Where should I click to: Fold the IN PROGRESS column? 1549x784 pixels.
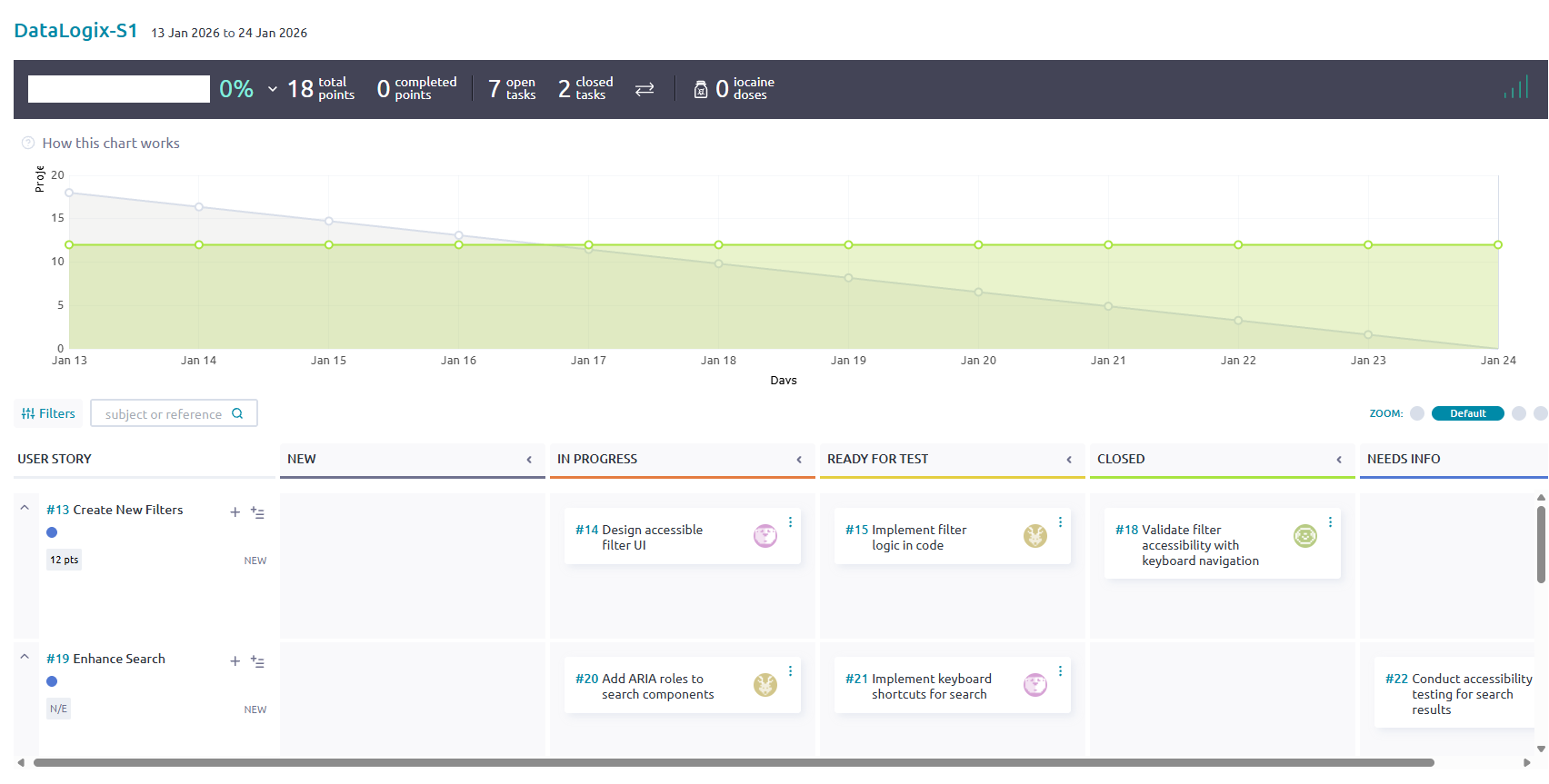tap(799, 460)
